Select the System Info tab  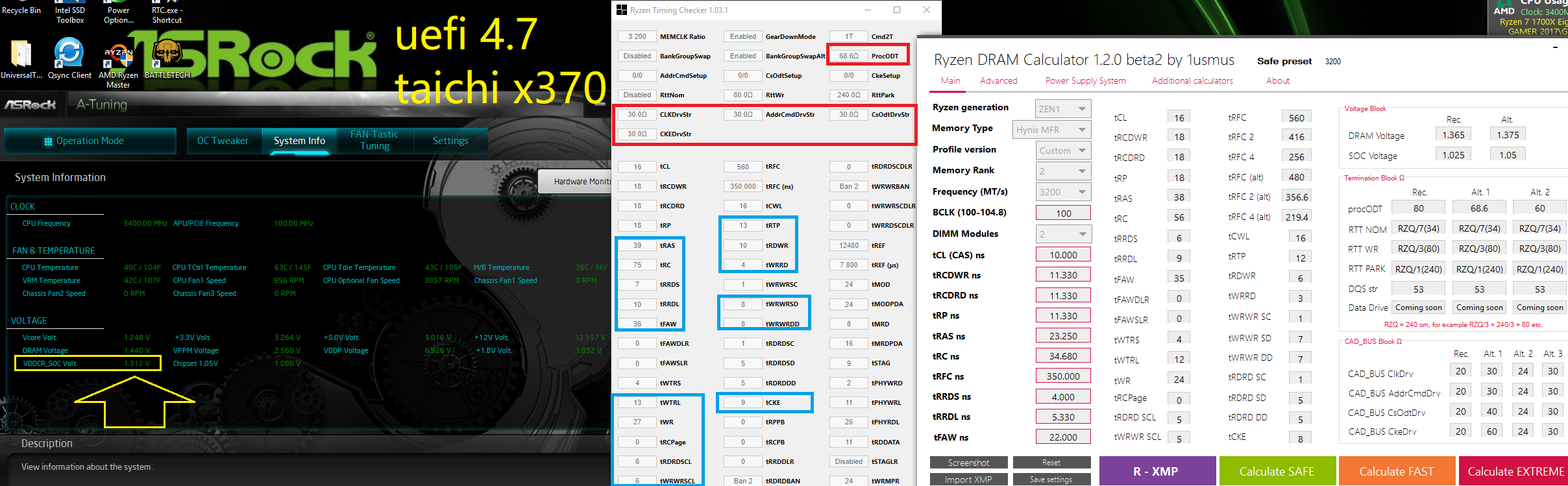click(299, 141)
